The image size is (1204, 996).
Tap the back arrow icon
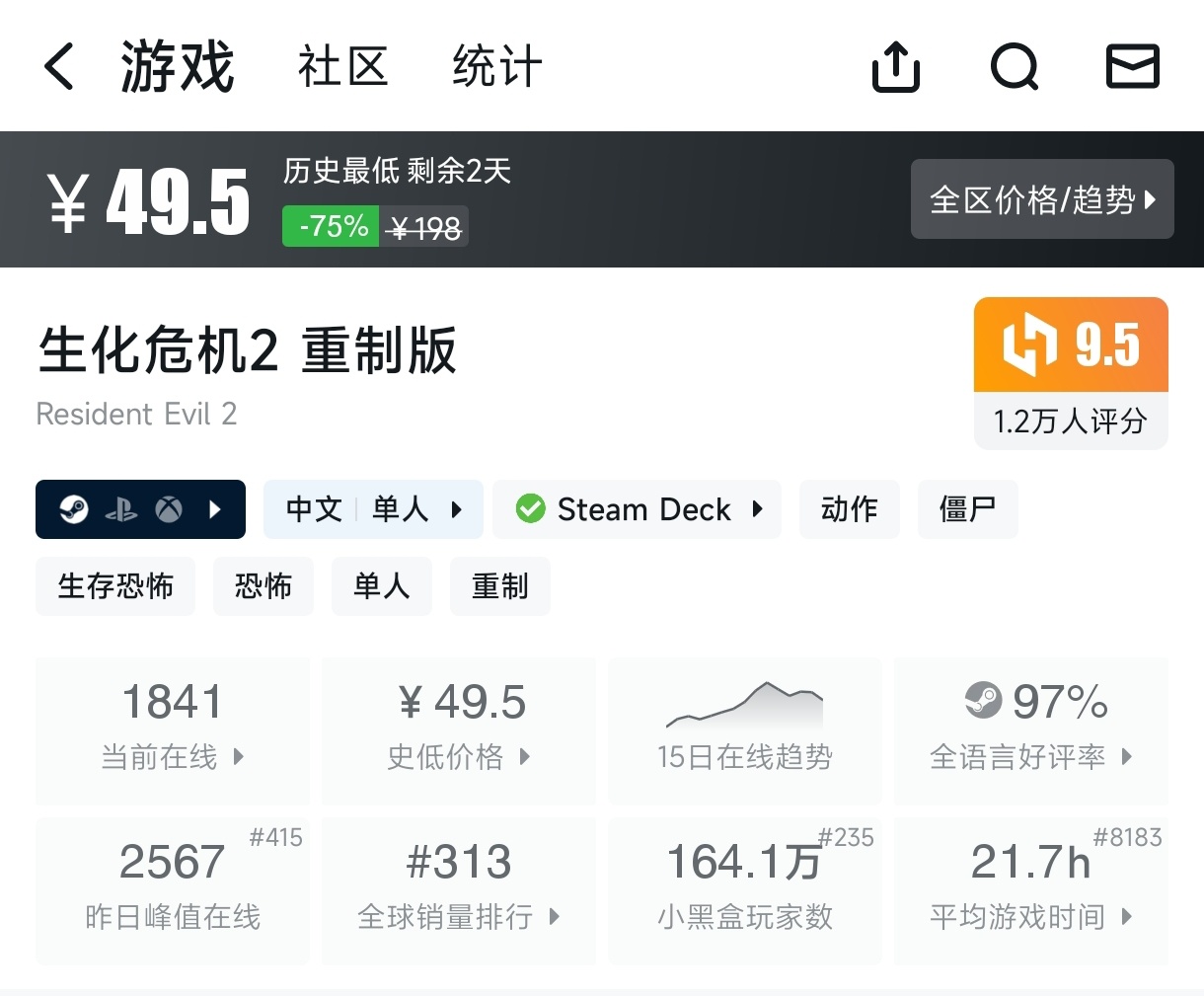point(59,68)
